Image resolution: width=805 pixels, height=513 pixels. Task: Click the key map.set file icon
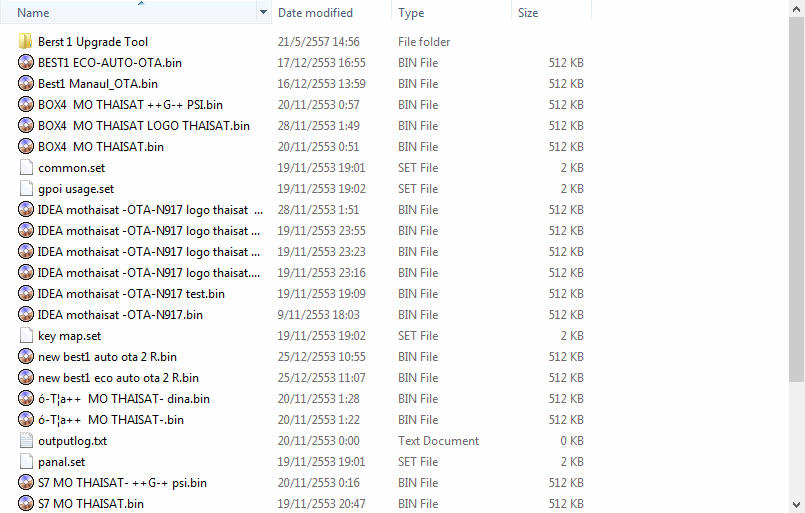point(26,336)
